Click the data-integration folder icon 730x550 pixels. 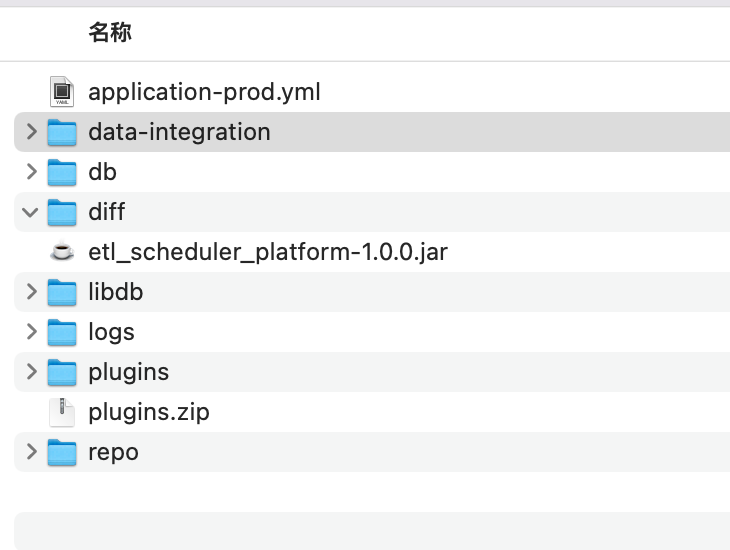(62, 132)
